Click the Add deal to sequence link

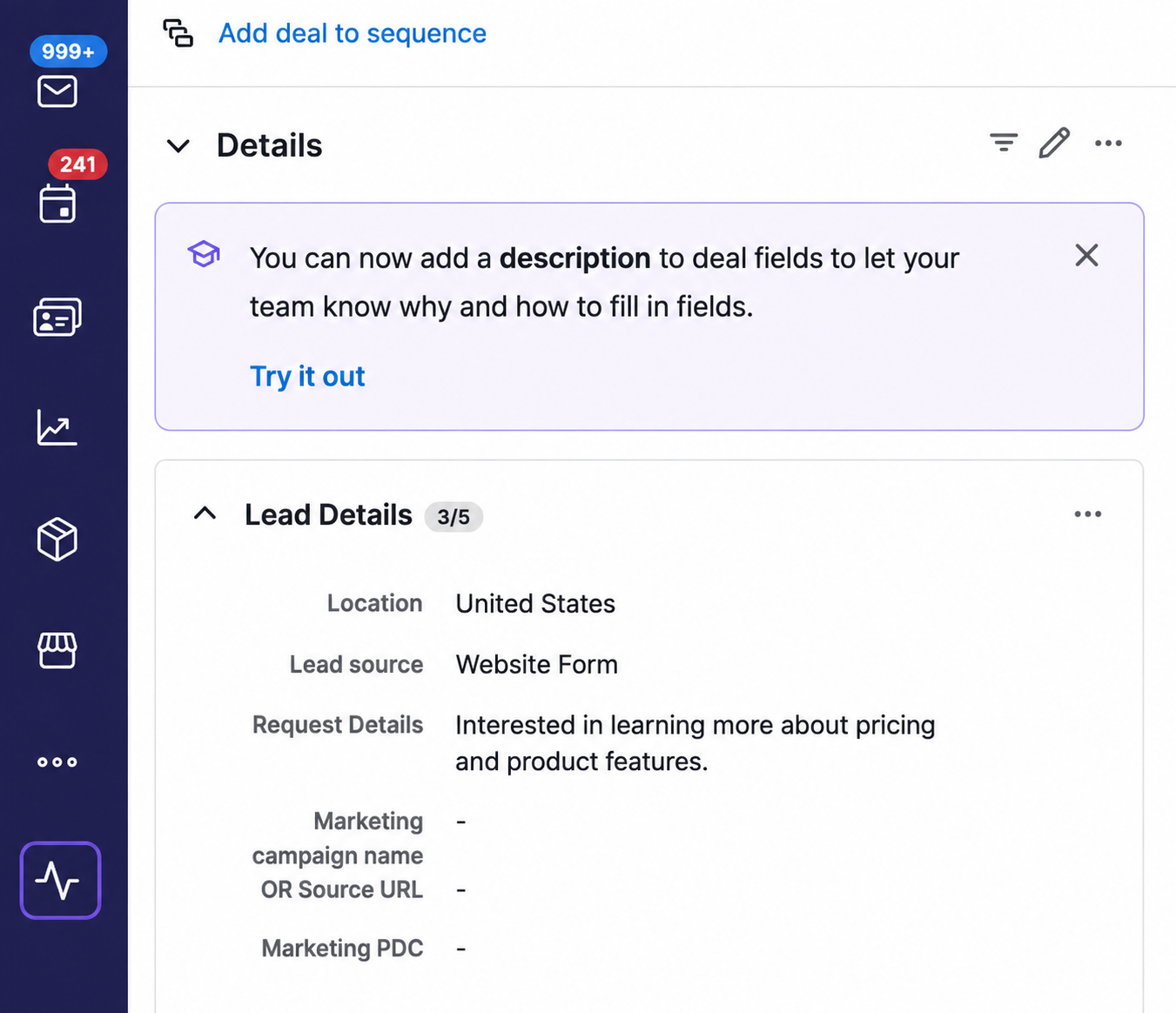(x=352, y=33)
